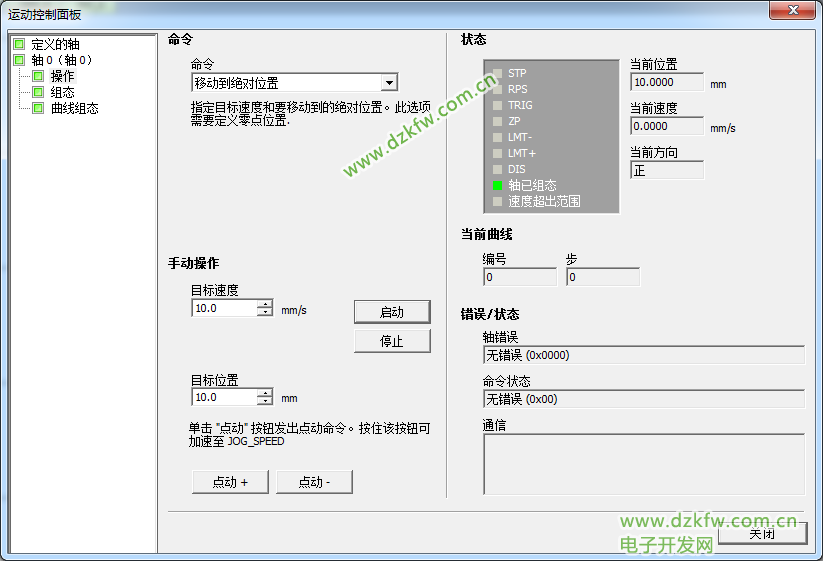Viewport: 823px width, 561px height.
Task: Open the 命令 dropdown list
Action: pos(389,83)
